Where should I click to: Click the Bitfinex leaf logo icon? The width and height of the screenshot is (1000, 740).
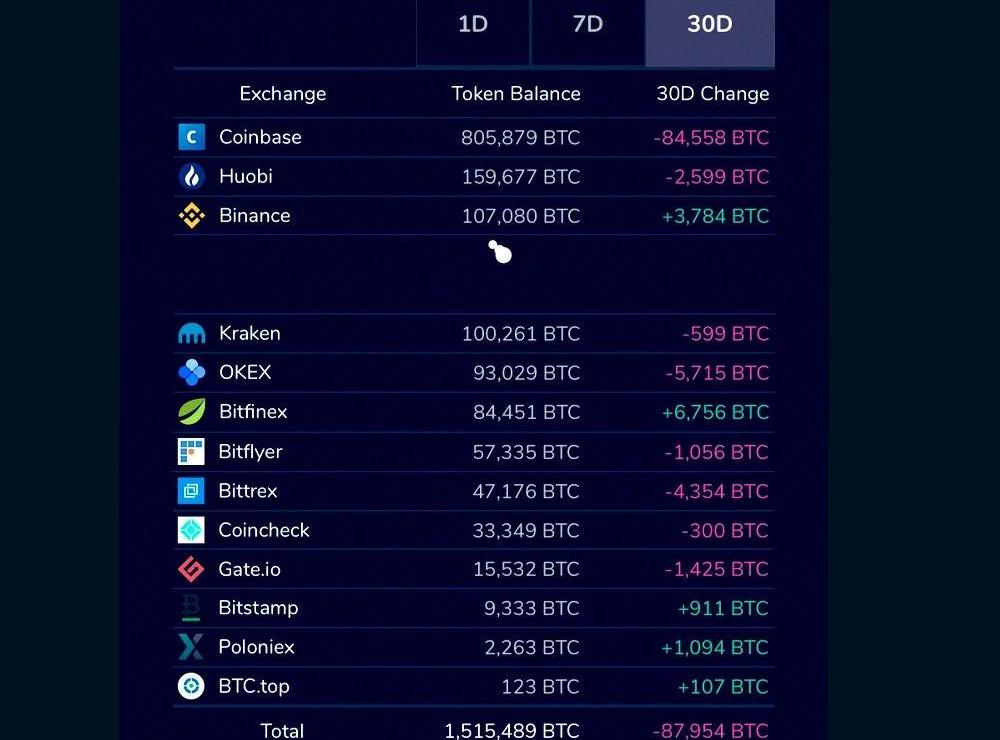(191, 412)
